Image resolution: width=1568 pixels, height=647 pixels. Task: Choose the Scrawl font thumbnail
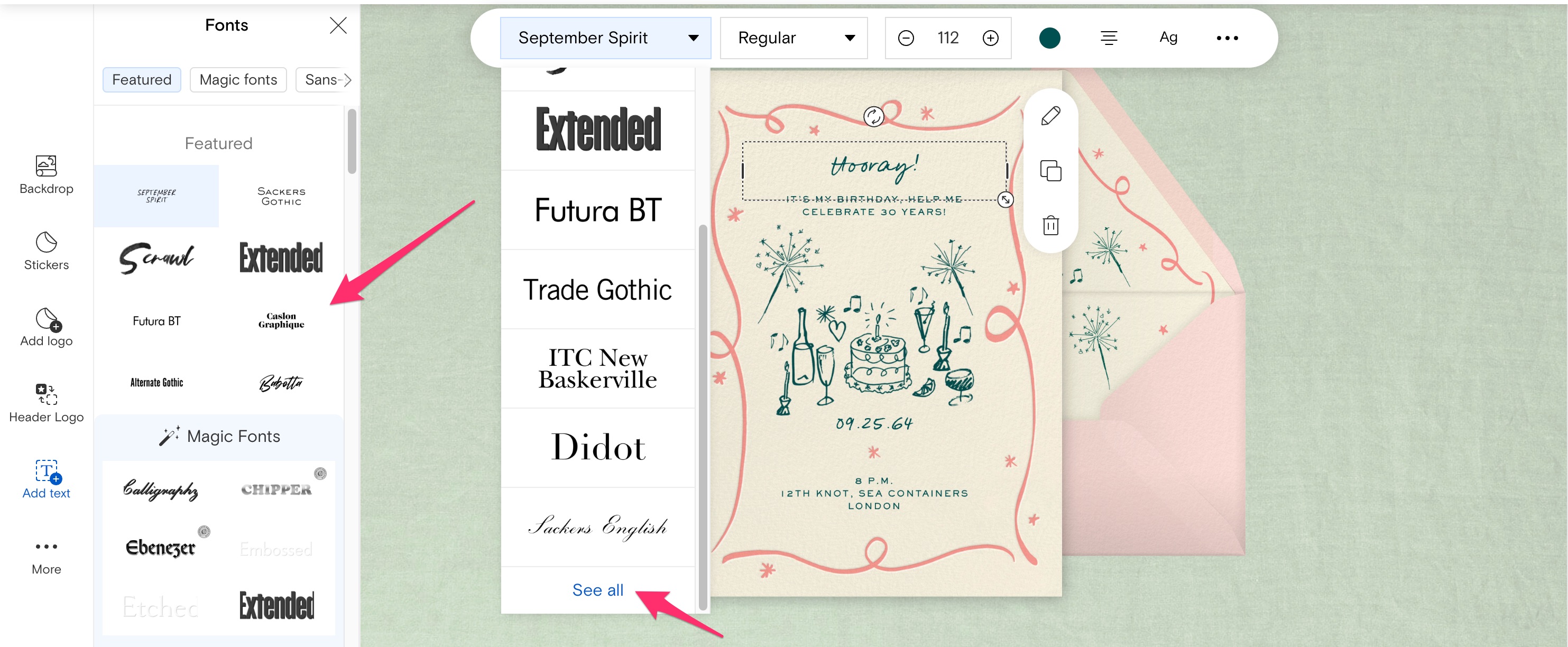pos(156,258)
